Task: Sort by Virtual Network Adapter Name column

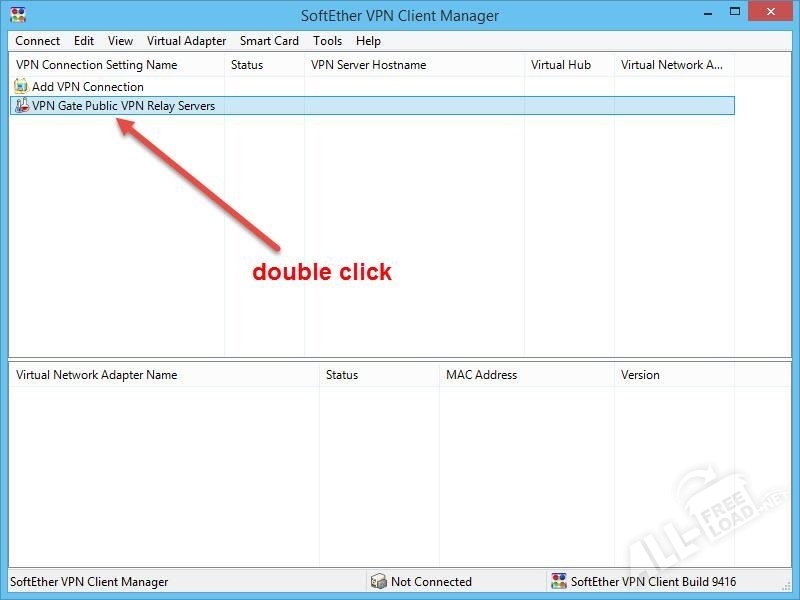Action: click(96, 375)
